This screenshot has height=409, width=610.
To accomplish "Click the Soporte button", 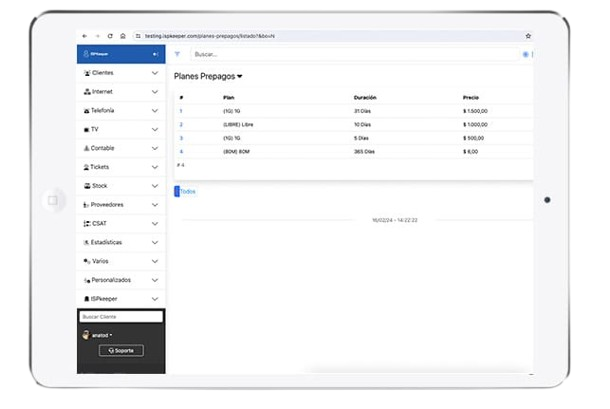I will click(x=121, y=350).
